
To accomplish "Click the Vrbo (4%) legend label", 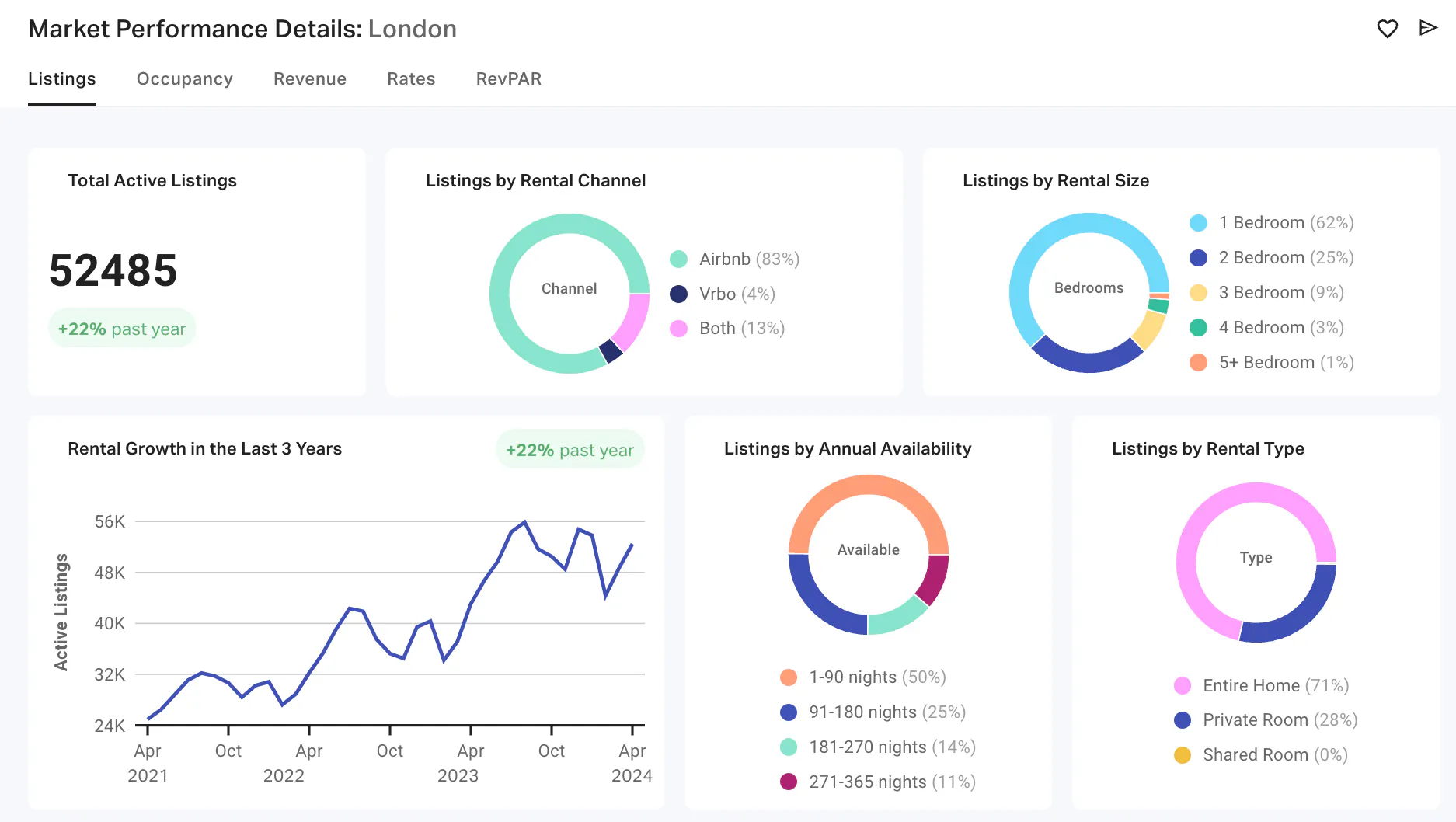I will pos(737,294).
